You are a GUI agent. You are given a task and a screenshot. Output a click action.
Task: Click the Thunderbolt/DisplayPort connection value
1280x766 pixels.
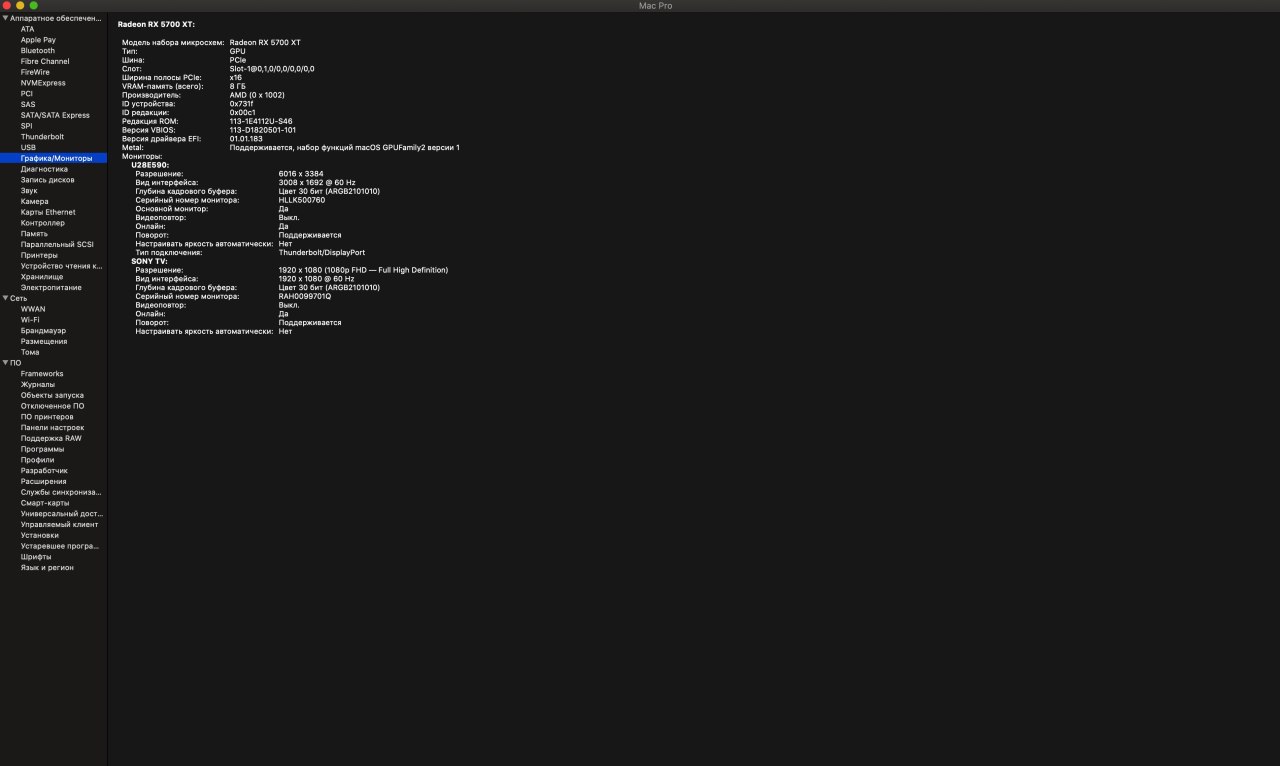click(x=322, y=253)
